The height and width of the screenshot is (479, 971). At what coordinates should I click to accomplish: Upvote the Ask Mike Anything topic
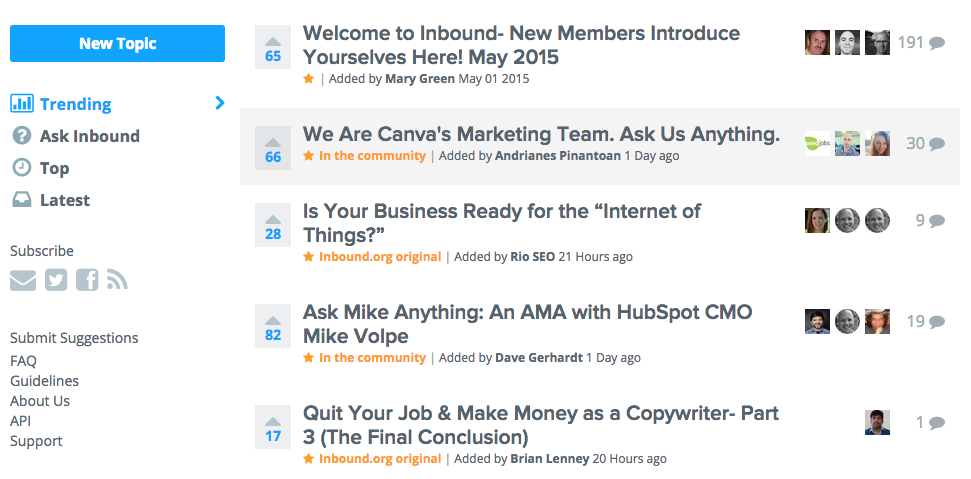pyautogui.click(x=273, y=326)
